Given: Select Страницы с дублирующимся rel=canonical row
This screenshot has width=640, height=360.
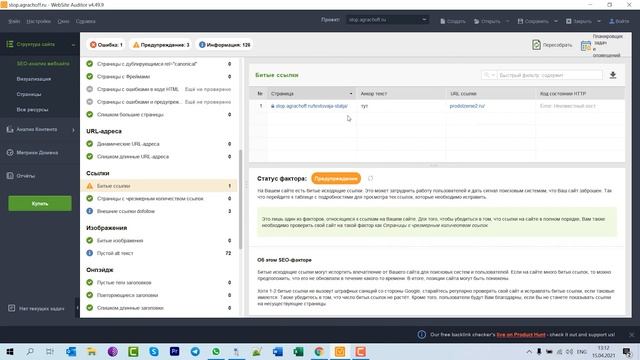Looking at the screenshot, I should pyautogui.click(x=159, y=64).
